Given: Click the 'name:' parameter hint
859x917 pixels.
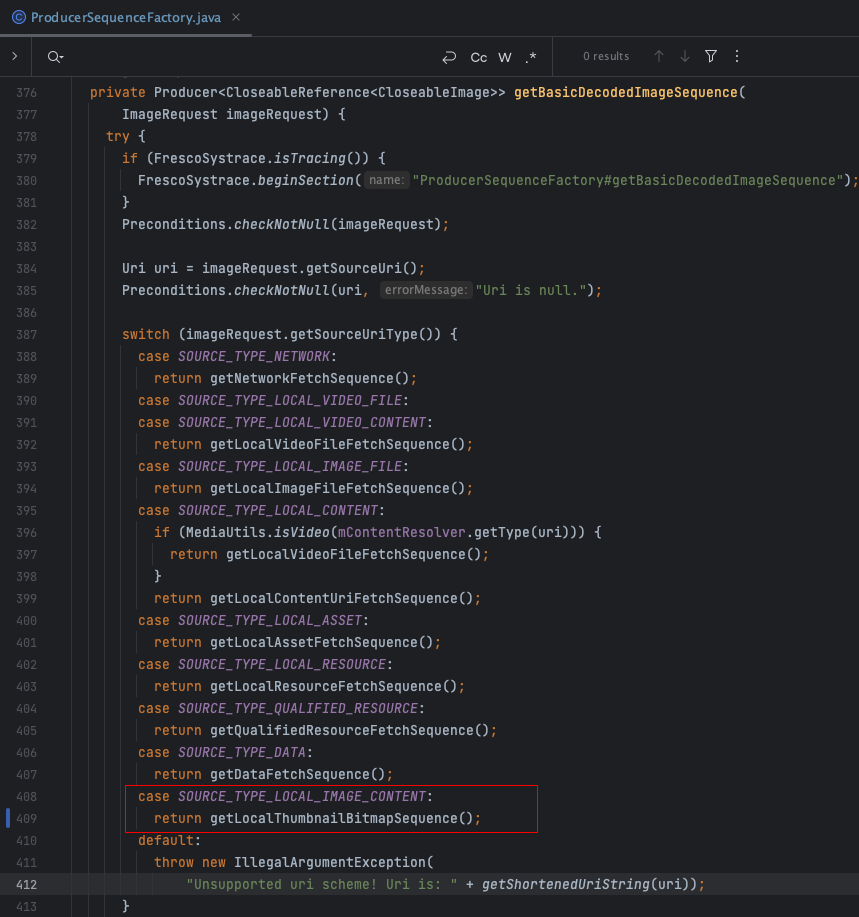Looking at the screenshot, I should pyautogui.click(x=387, y=180).
